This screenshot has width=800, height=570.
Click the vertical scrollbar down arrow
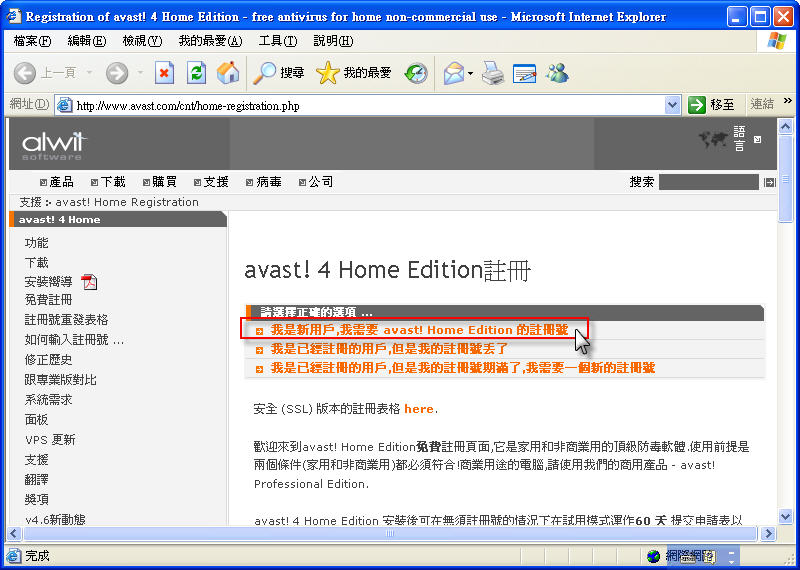pos(786,516)
